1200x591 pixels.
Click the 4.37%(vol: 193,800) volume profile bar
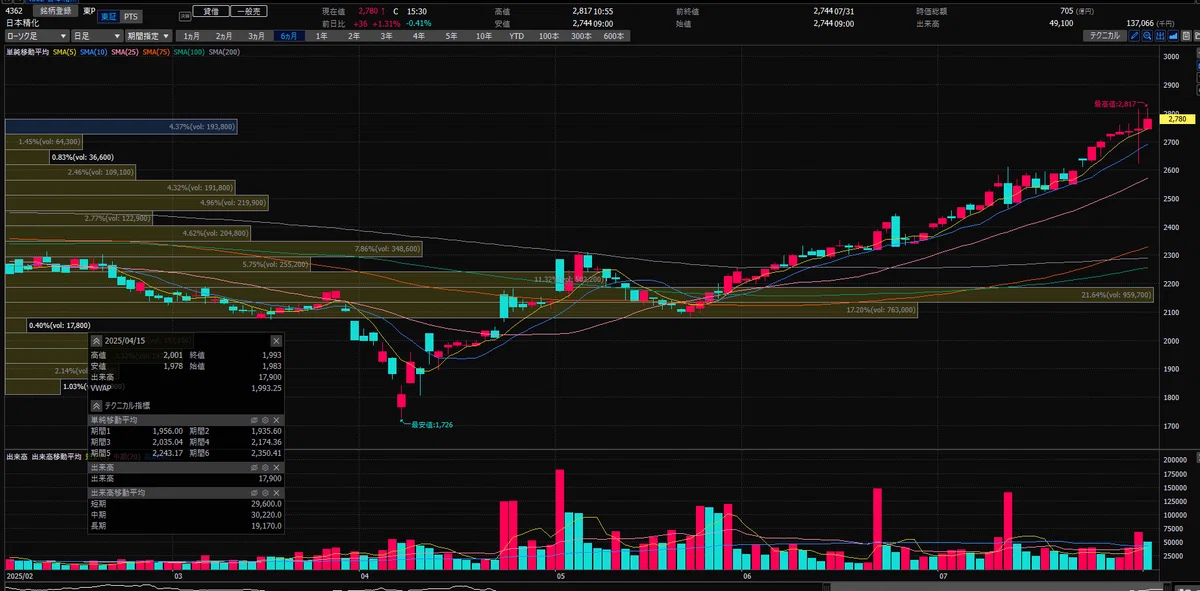pos(121,127)
